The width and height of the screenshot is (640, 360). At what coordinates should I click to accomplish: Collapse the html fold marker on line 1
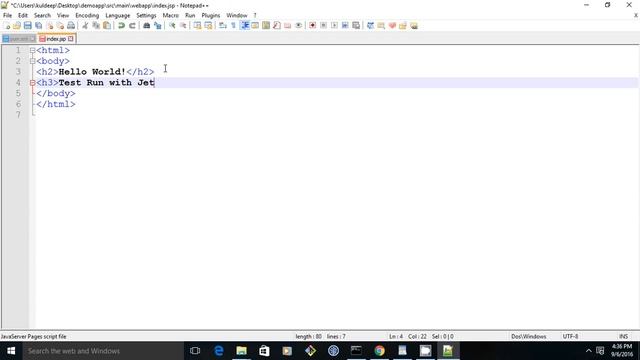32,51
